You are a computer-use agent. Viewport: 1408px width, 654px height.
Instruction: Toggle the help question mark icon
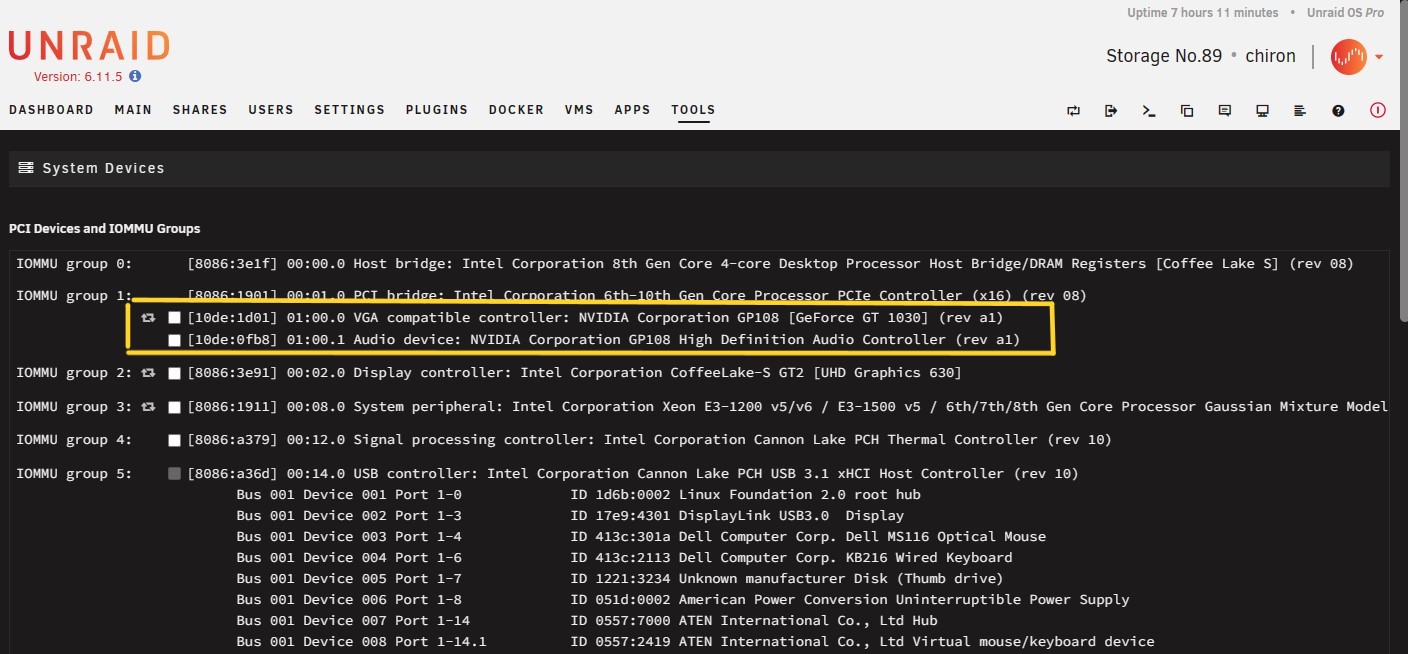pos(1338,111)
